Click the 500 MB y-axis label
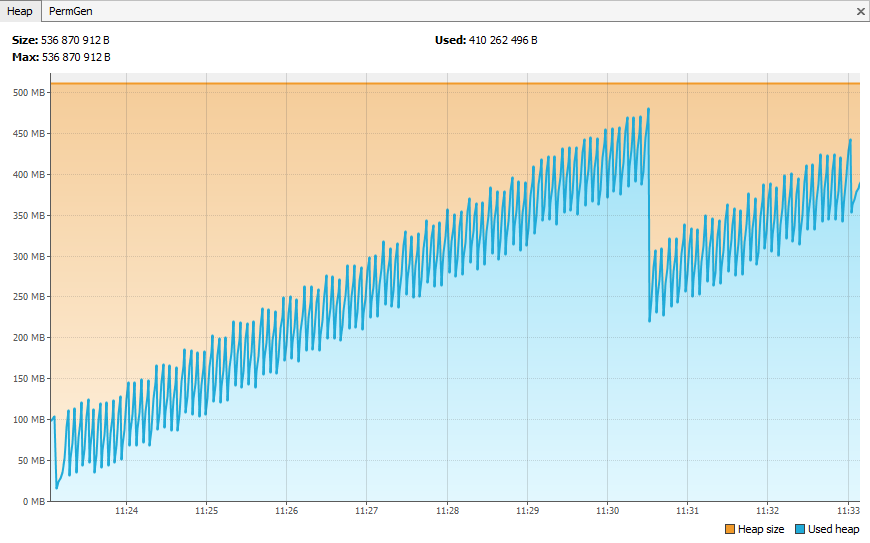 click(28, 93)
